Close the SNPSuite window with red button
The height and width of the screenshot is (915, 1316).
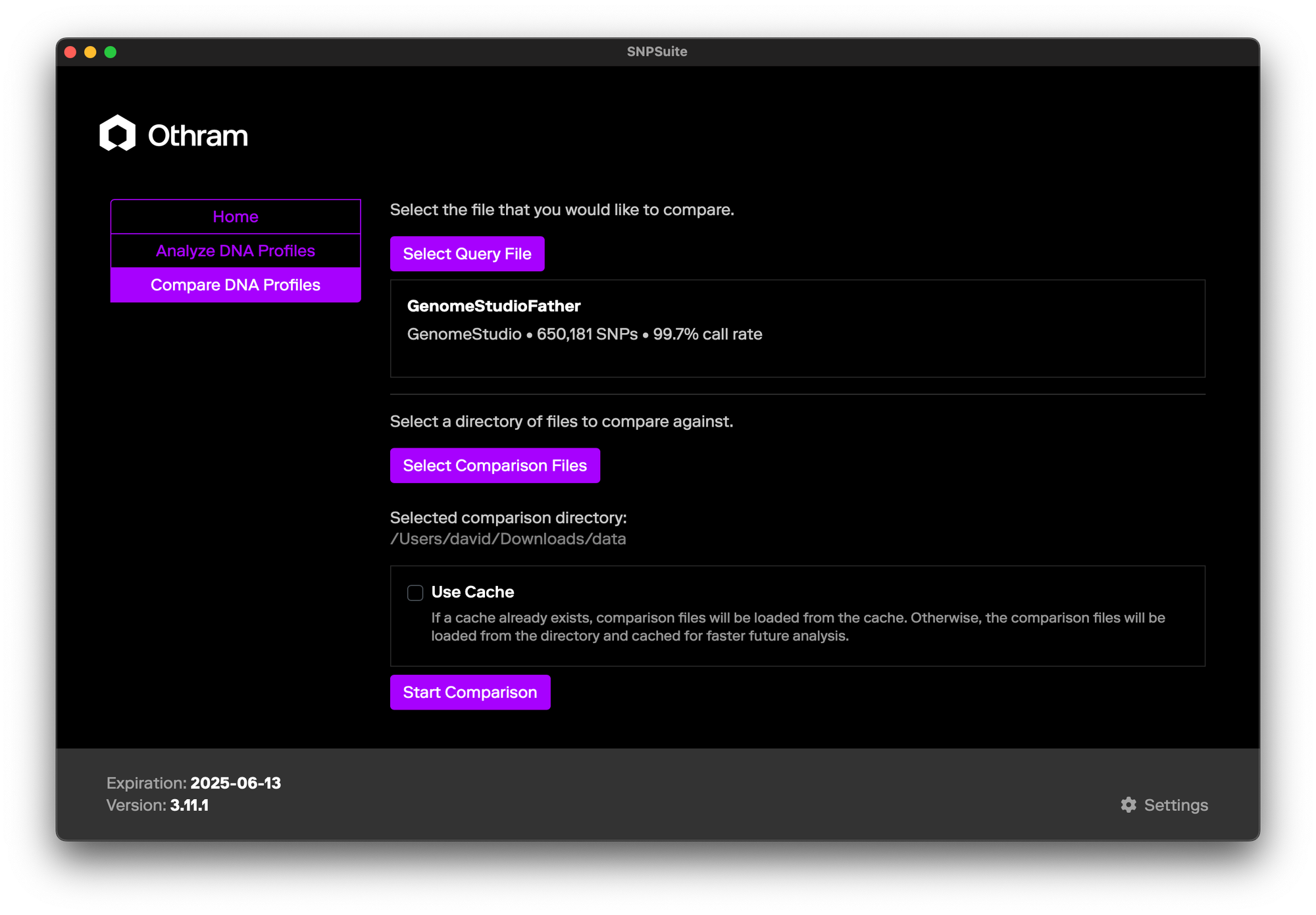click(x=70, y=52)
